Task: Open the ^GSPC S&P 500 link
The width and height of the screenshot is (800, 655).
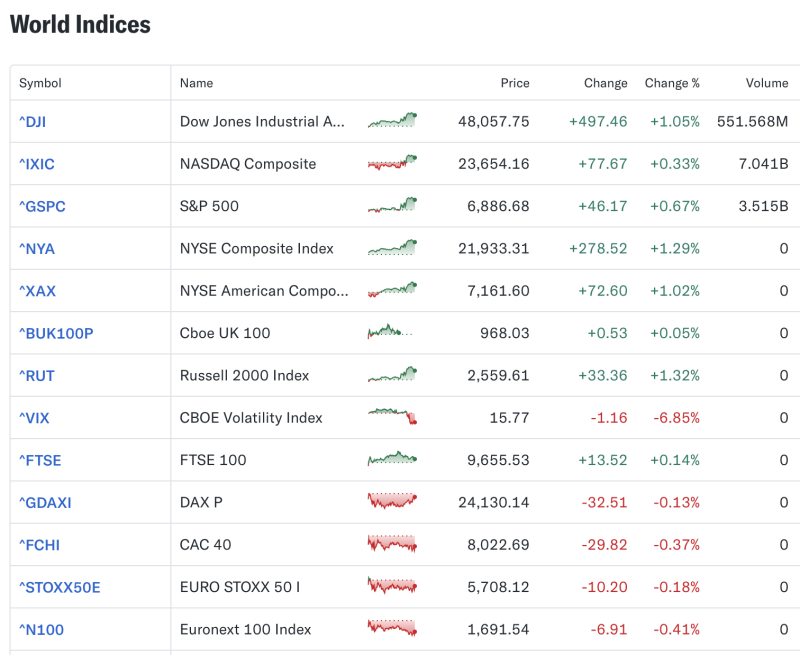Action: point(40,206)
